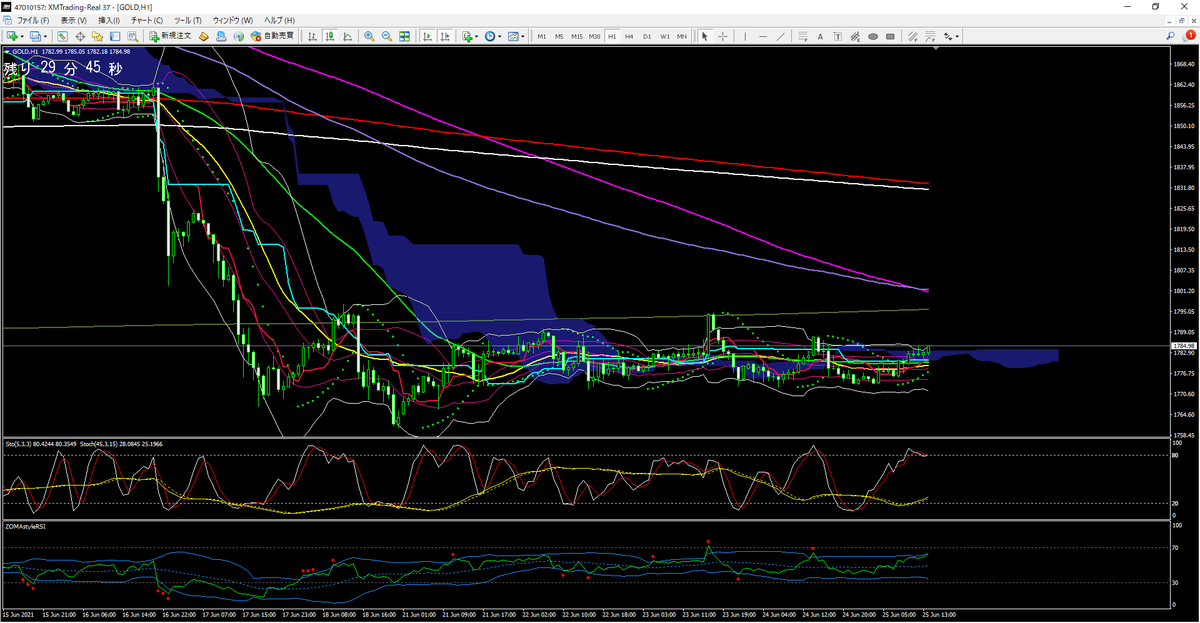Switch chart to line chart mode
The width and height of the screenshot is (1200, 623).
[x=346, y=36]
